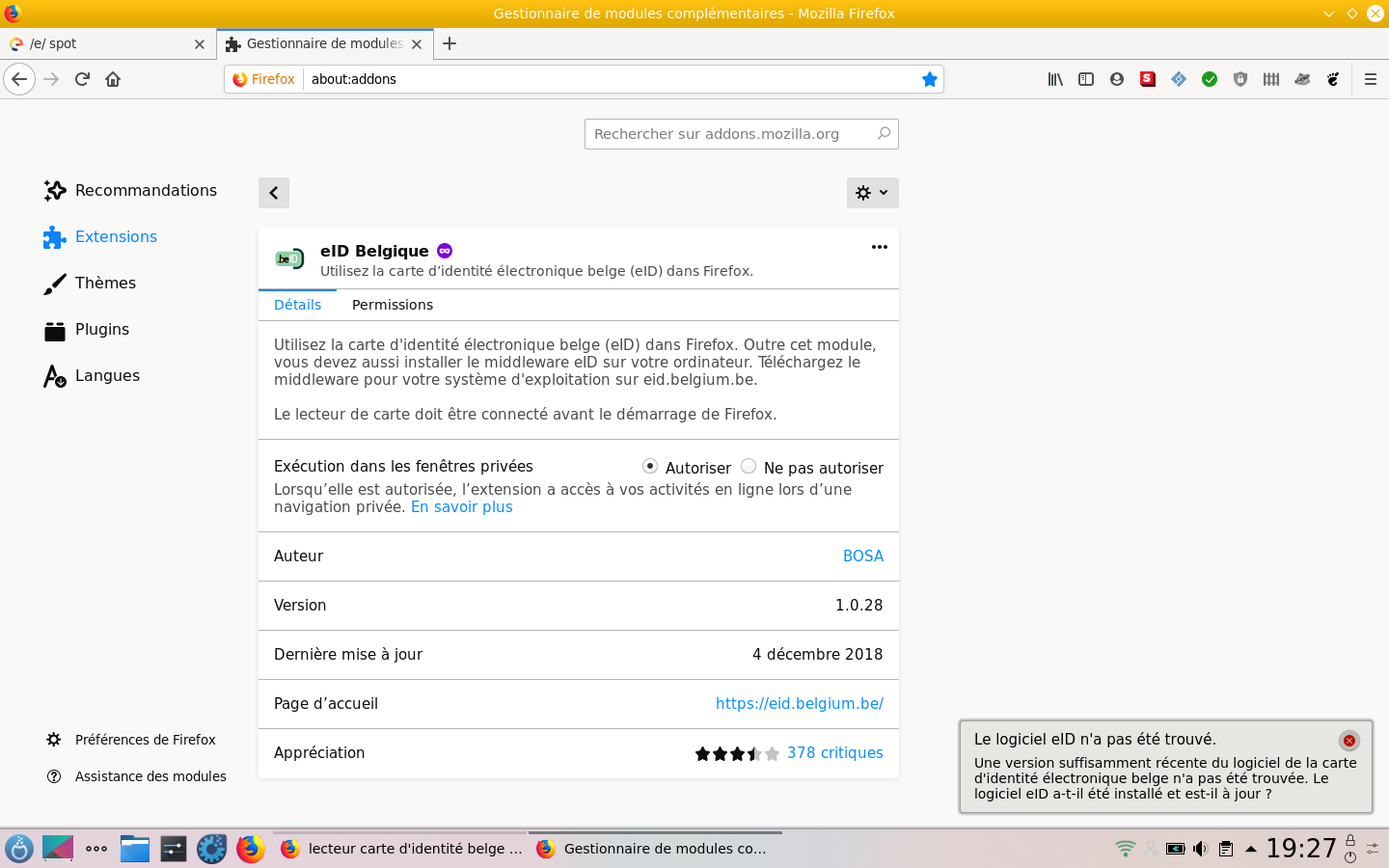The image size is (1389, 868).
Task: Open the Firefox home page icon
Action: [113, 79]
